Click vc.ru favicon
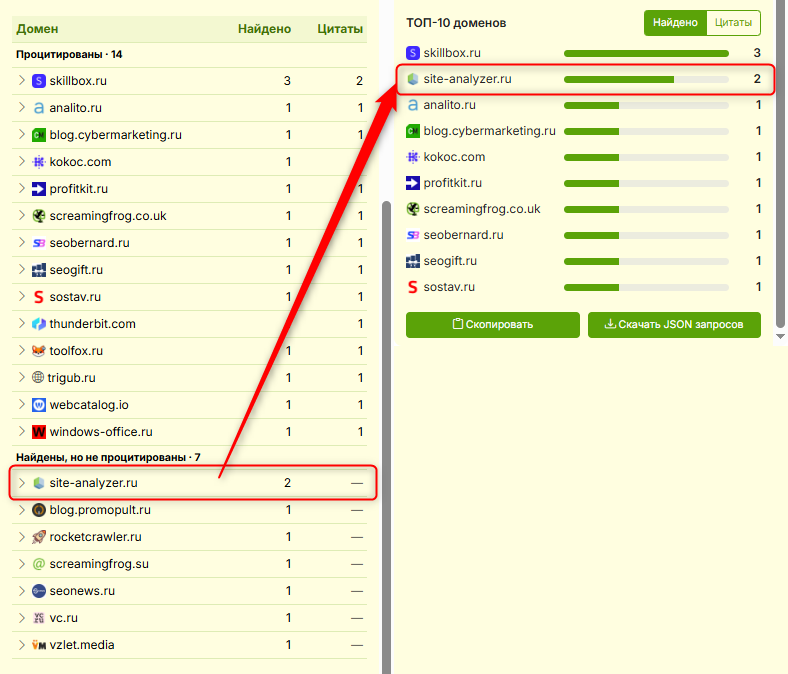This screenshot has width=788, height=674. point(39,618)
